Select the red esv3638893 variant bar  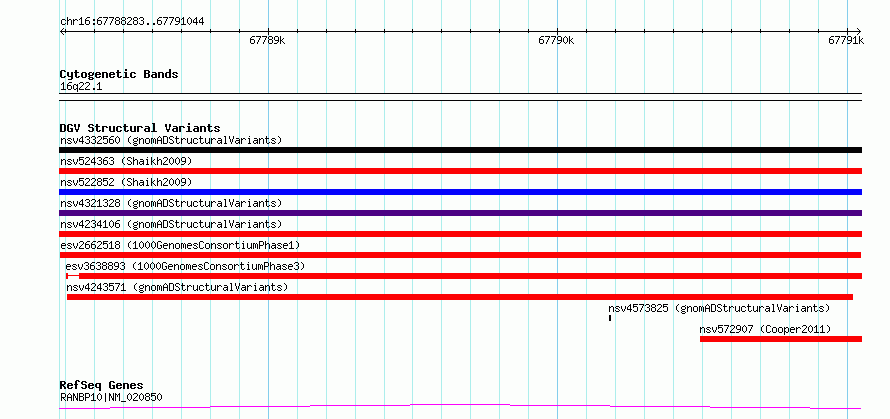[x=464, y=276]
